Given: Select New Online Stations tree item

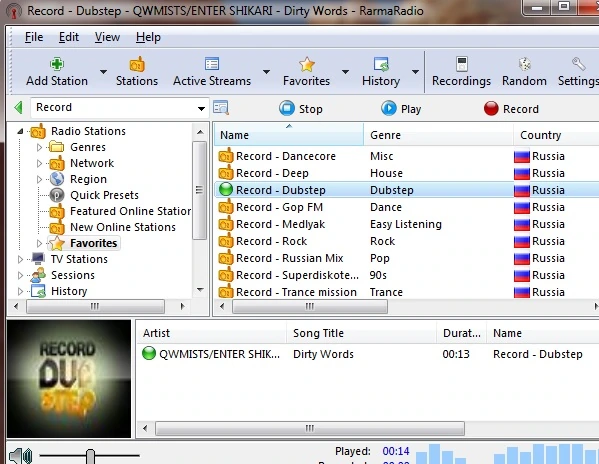Looking at the screenshot, I should pos(123,227).
